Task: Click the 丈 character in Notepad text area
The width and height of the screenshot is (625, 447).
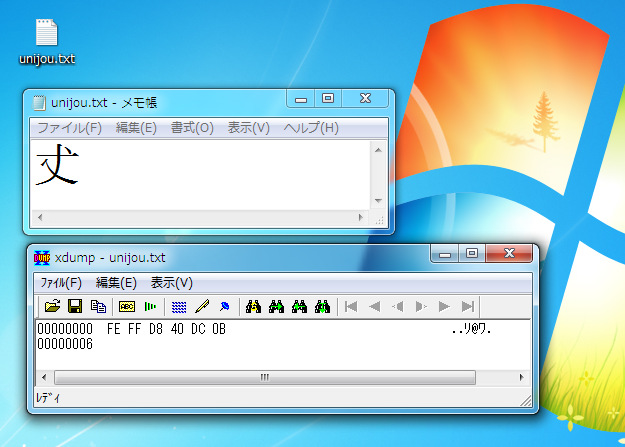Action: coord(57,165)
